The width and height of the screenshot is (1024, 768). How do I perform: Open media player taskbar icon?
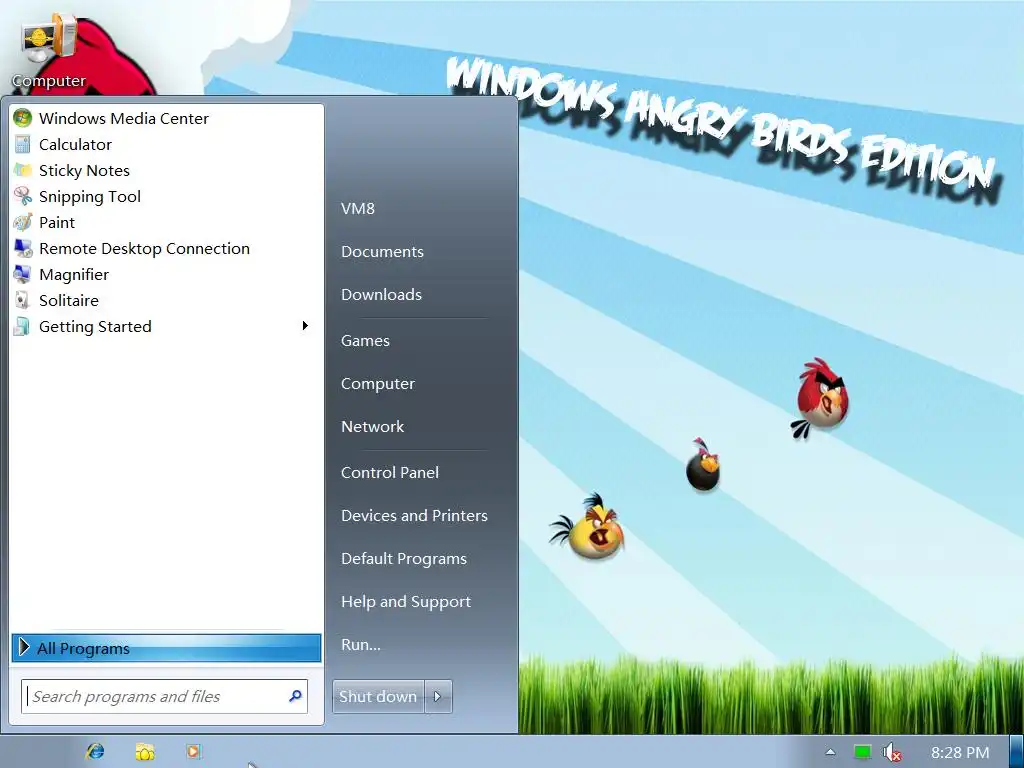click(x=193, y=752)
